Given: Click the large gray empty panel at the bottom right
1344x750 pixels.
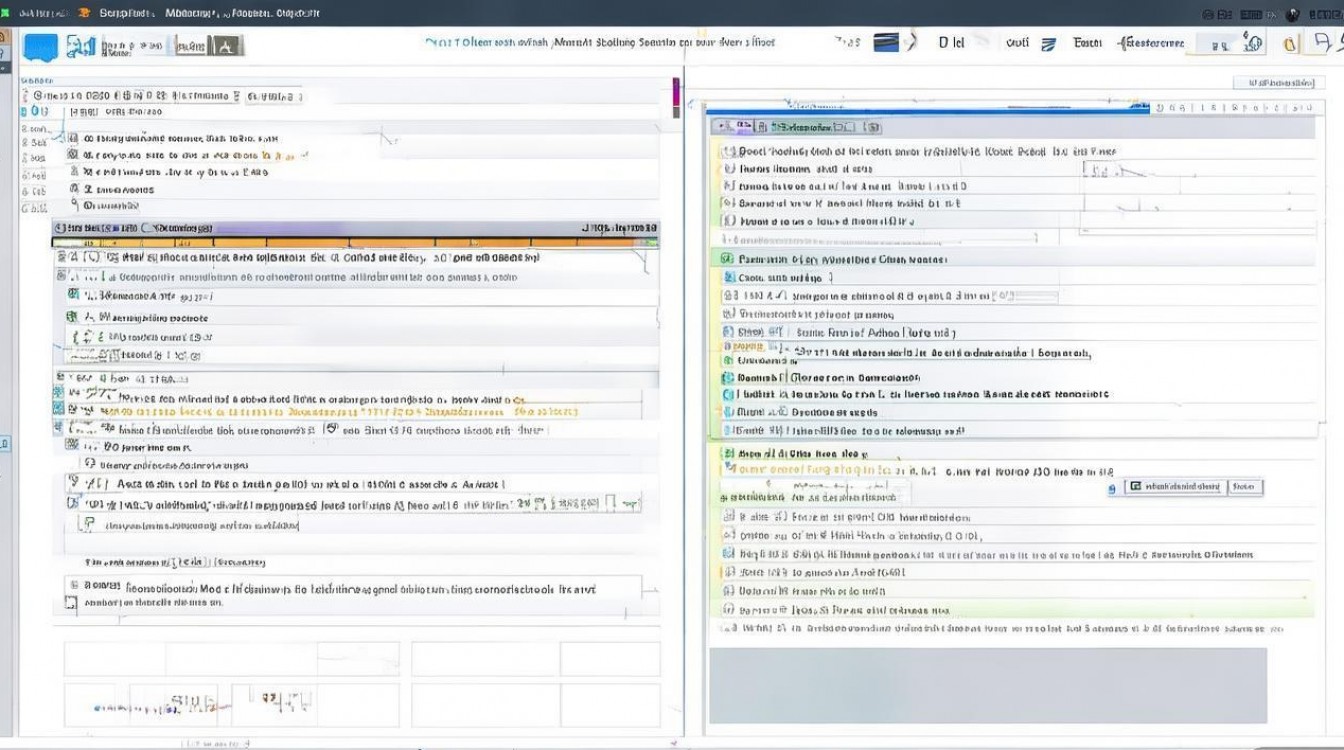Looking at the screenshot, I should click(988, 685).
